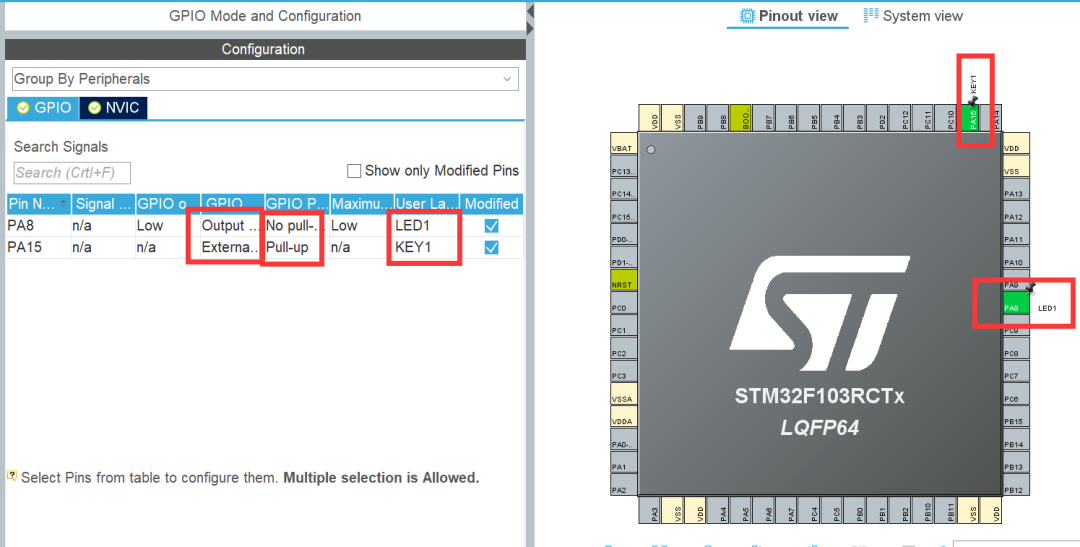
Task: Open the NVIC tab
Action: pos(113,107)
